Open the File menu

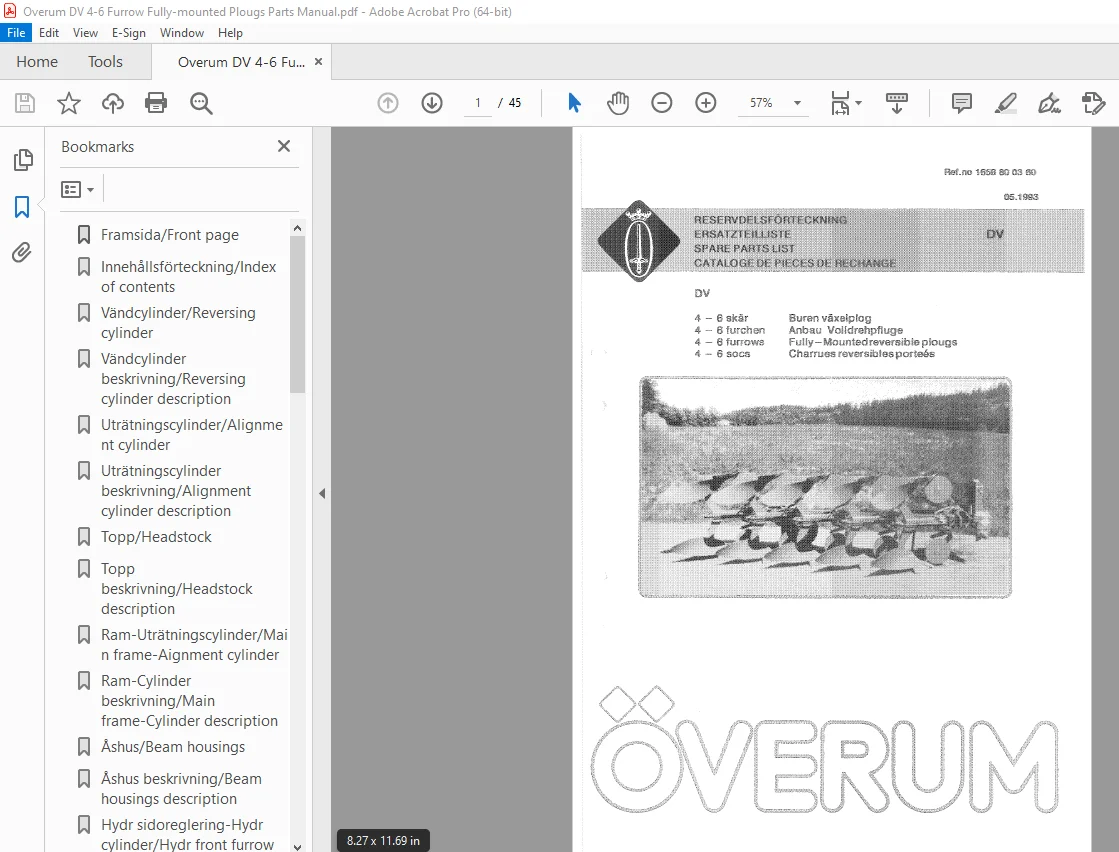pos(16,33)
